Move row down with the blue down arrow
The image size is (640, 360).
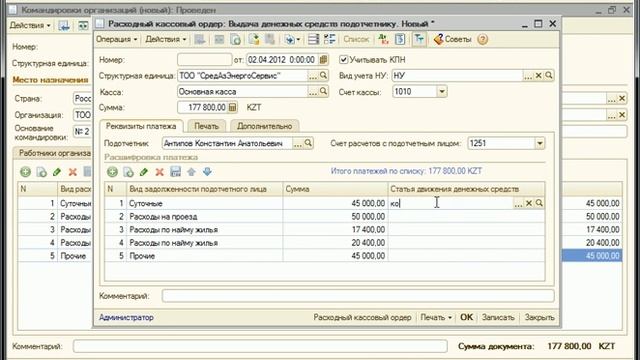[x=207, y=172]
